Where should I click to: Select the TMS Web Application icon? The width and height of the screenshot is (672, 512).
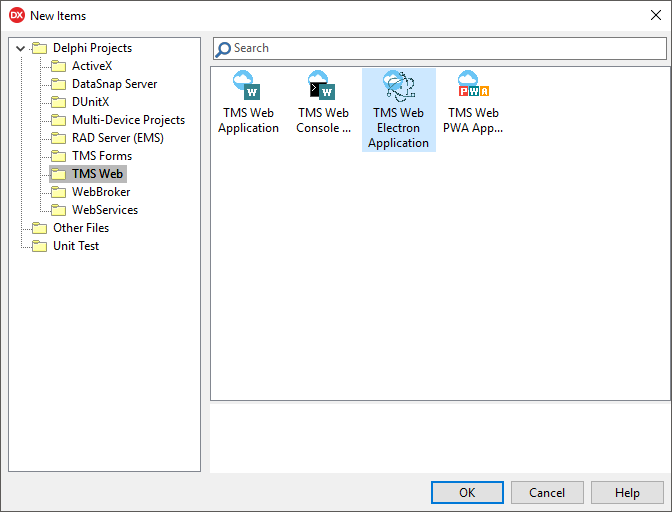[x=247, y=85]
